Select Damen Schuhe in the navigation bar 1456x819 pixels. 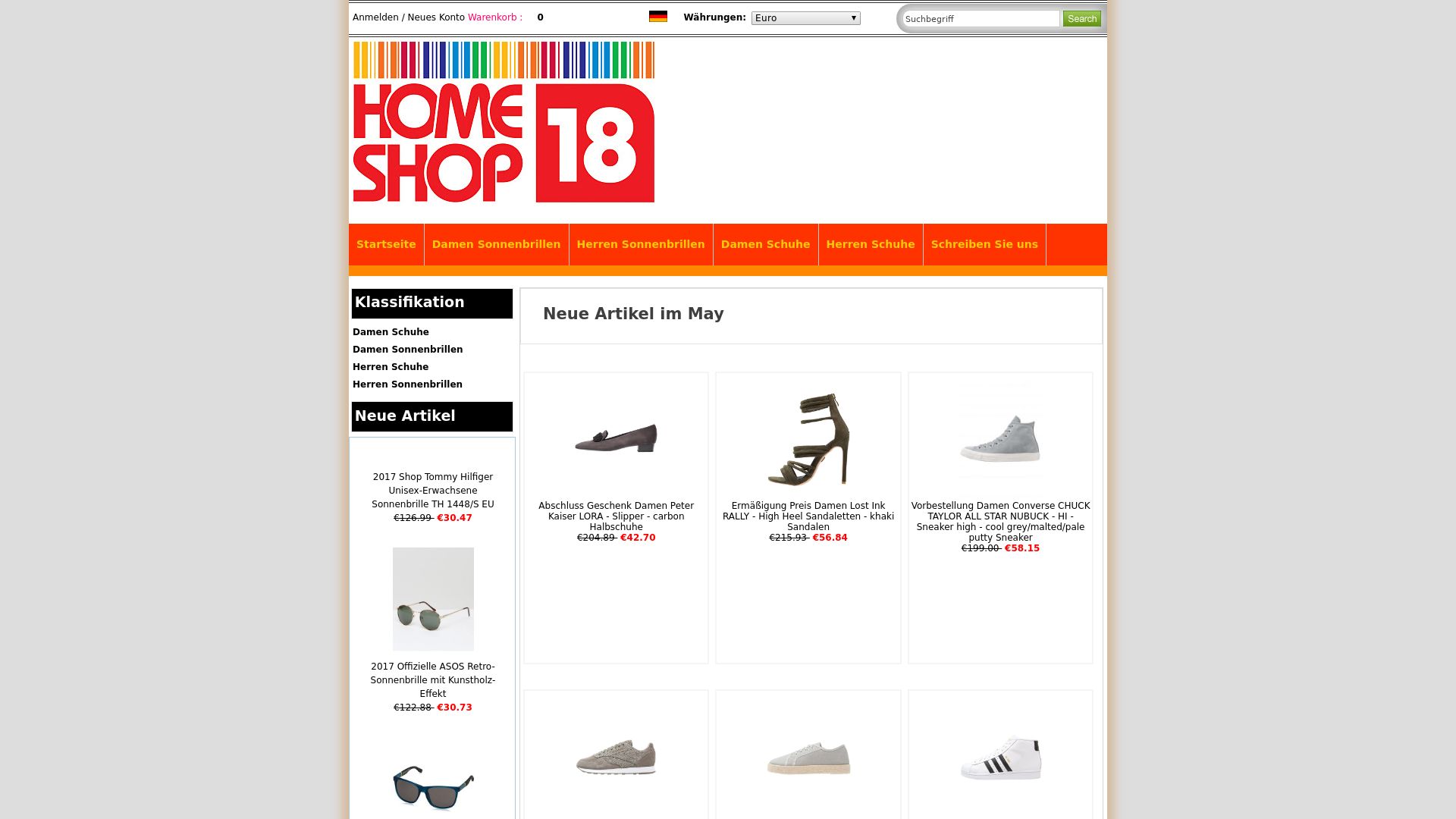(x=765, y=244)
